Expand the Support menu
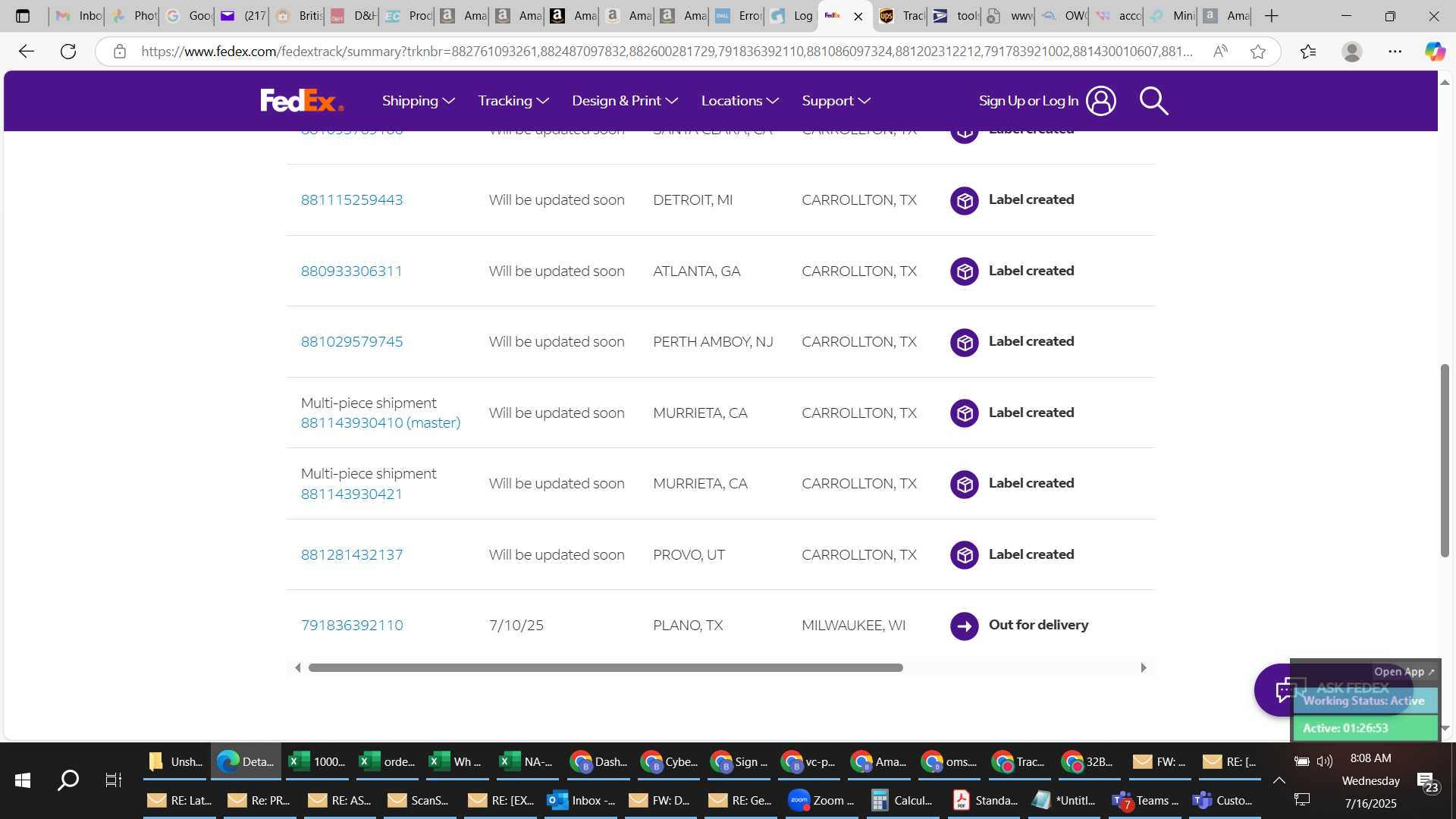Screen dimensions: 1456x819 tap(836, 101)
